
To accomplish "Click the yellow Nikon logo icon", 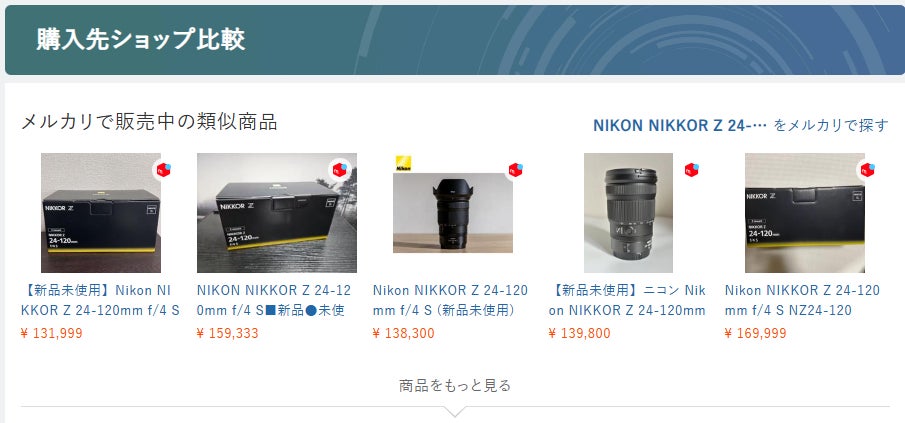I will (402, 163).
